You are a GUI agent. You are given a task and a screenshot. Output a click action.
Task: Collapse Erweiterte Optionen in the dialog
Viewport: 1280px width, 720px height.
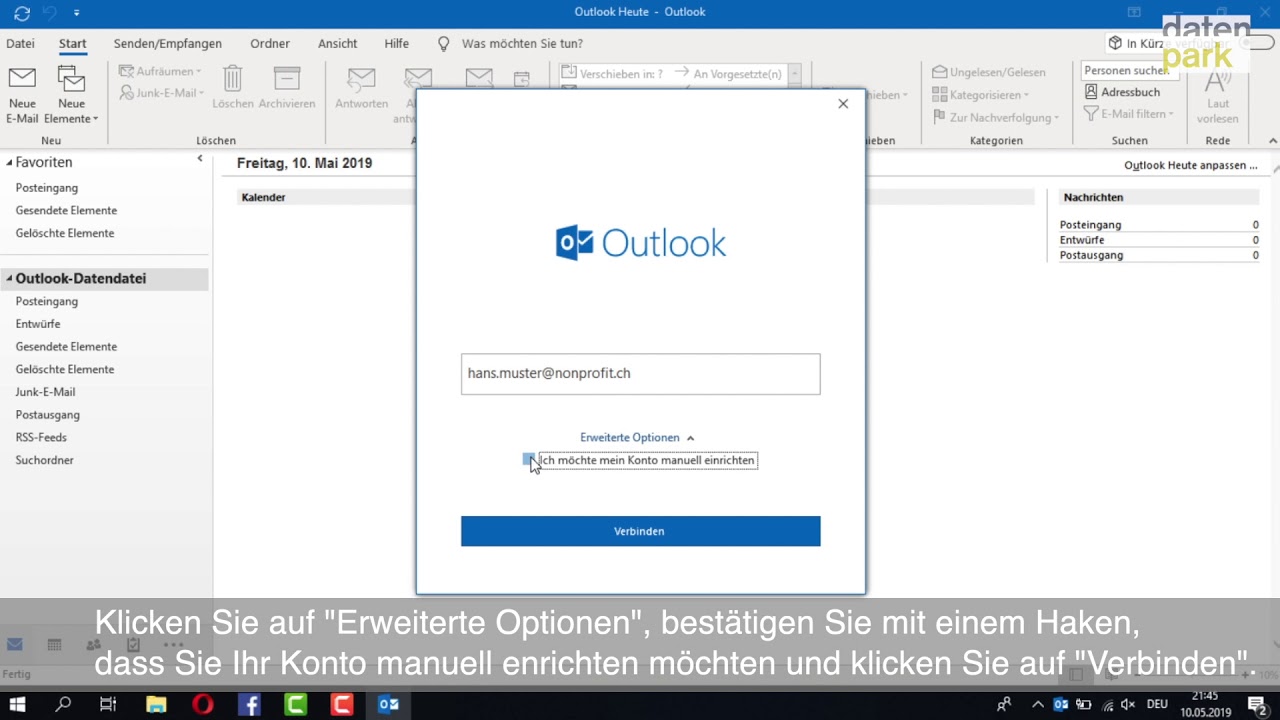point(637,438)
